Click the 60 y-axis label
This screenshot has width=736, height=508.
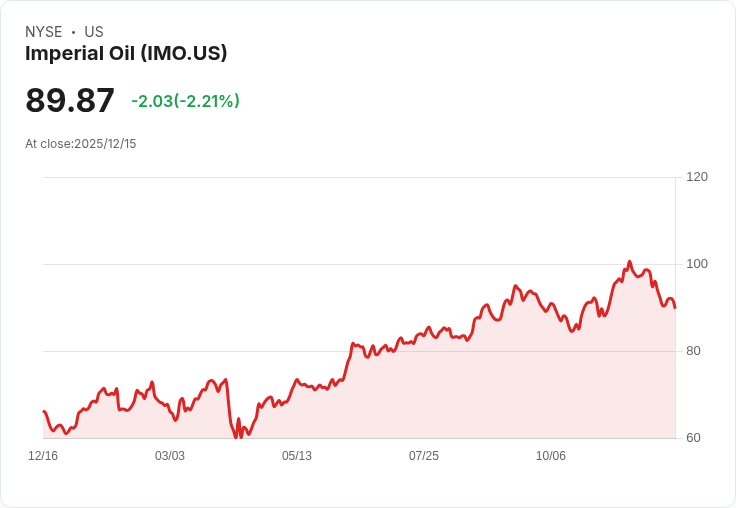pos(693,438)
